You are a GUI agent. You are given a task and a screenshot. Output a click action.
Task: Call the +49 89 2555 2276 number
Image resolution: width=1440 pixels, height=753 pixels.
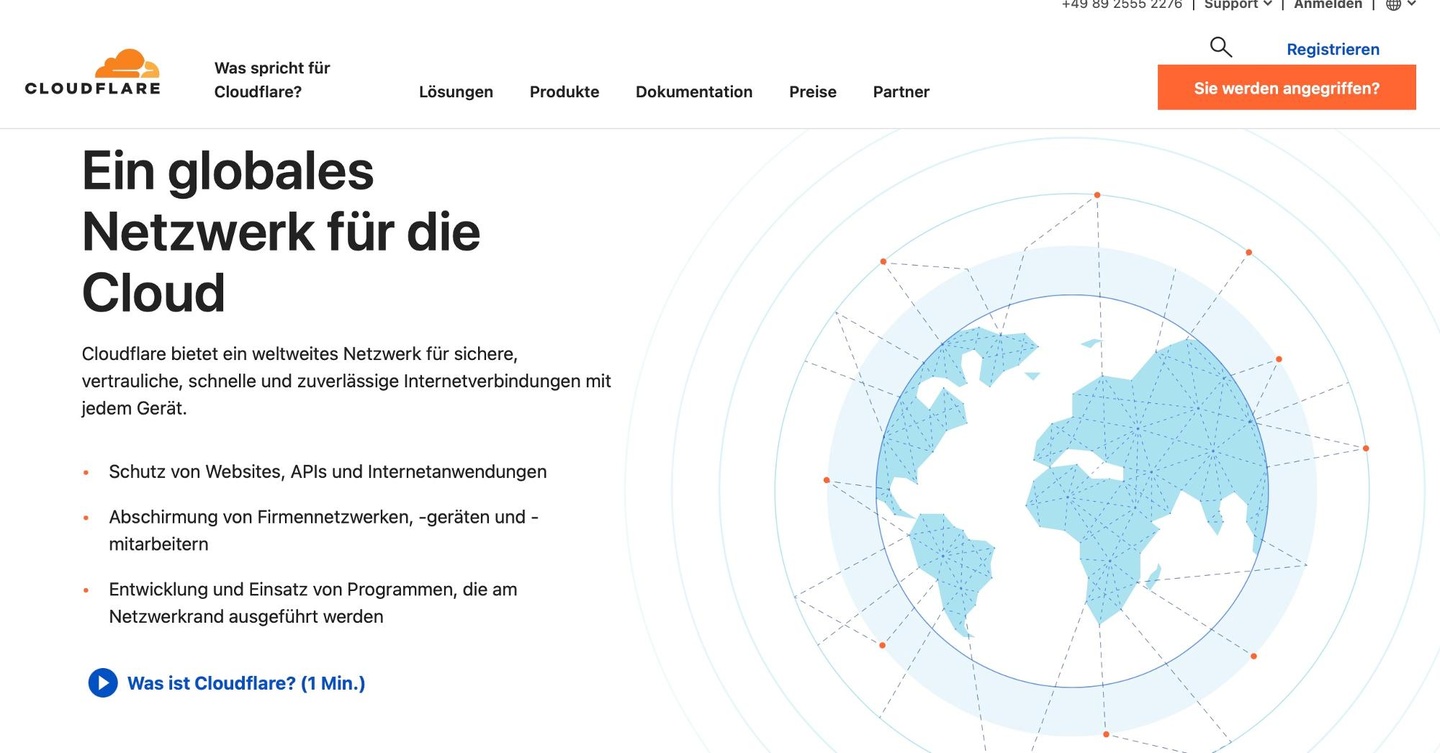[x=1122, y=4]
